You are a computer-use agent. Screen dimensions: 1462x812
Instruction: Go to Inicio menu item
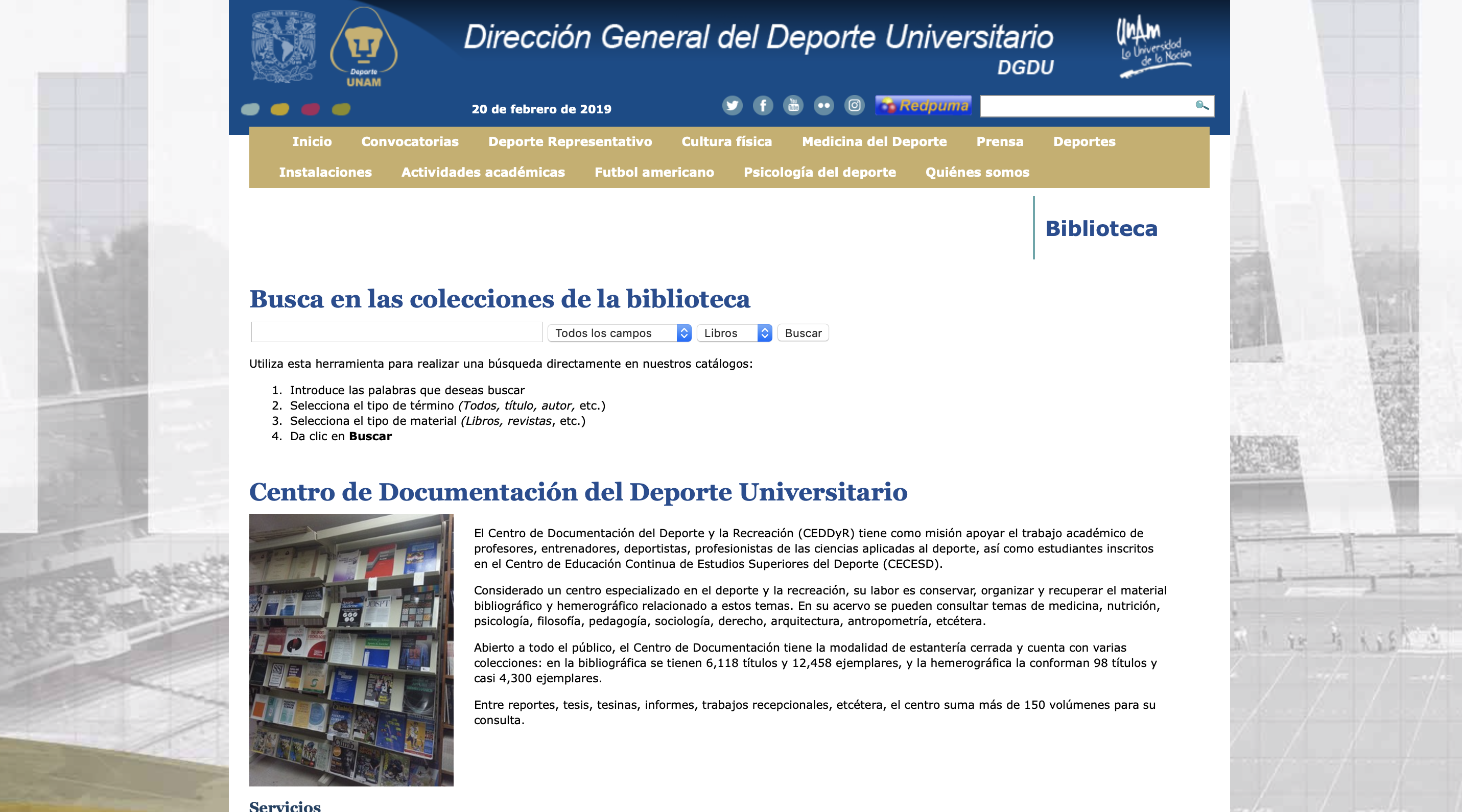point(312,142)
